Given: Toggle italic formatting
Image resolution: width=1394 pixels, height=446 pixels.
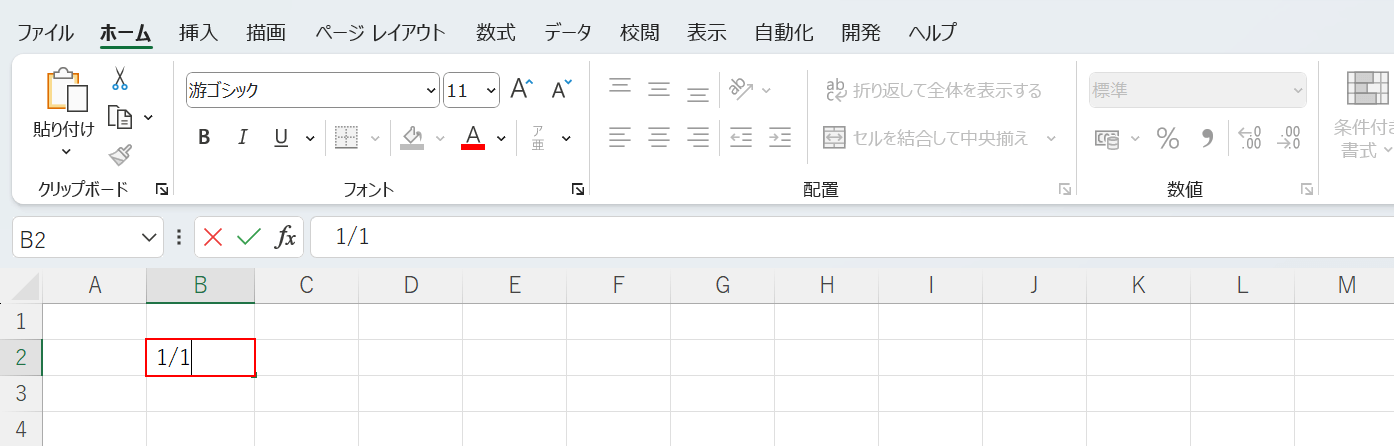Looking at the screenshot, I should 241,138.
